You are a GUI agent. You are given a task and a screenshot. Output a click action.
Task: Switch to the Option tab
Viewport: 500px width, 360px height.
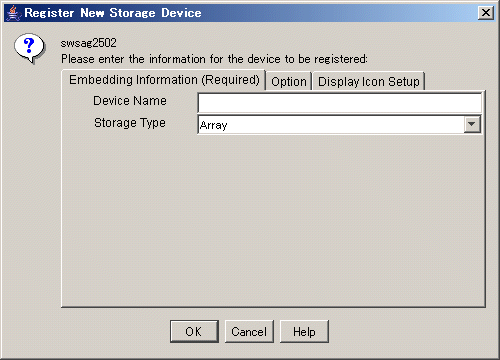pos(289,82)
